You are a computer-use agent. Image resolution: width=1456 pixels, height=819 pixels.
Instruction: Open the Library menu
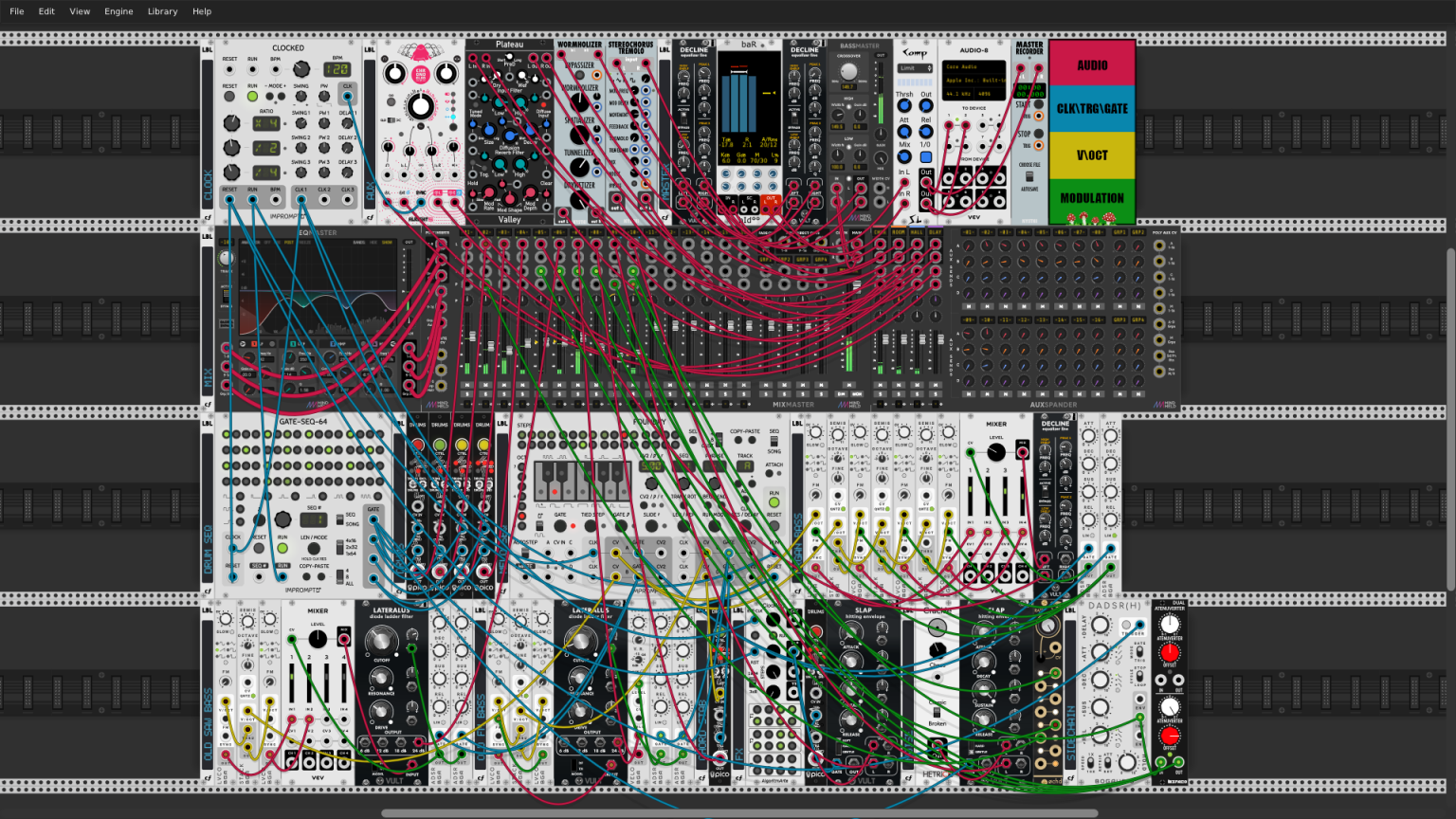tap(162, 11)
